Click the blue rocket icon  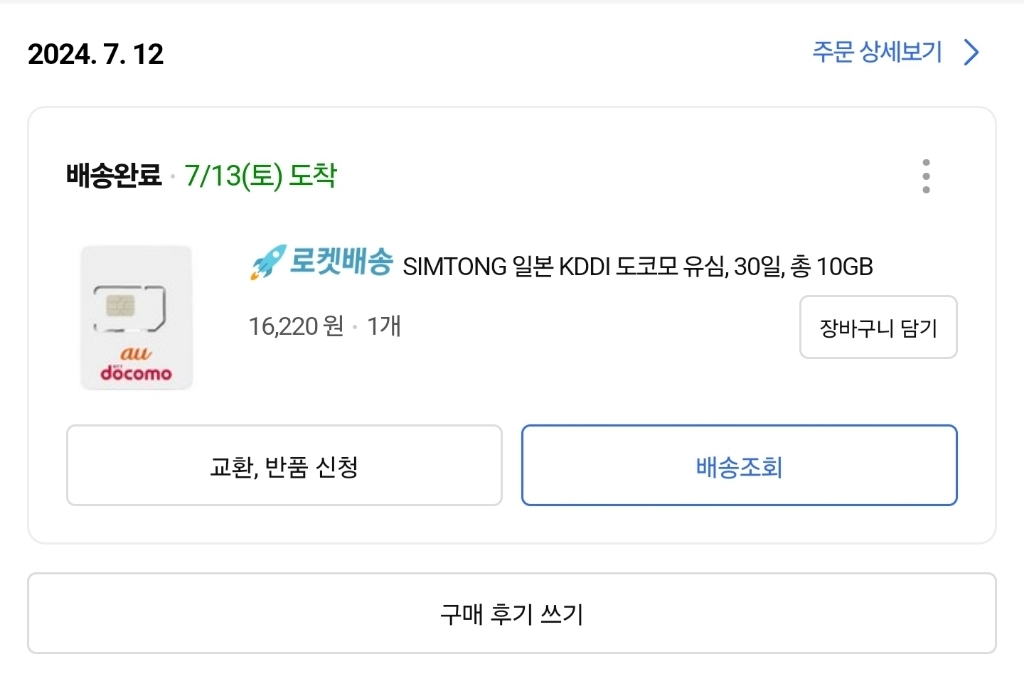(x=267, y=263)
